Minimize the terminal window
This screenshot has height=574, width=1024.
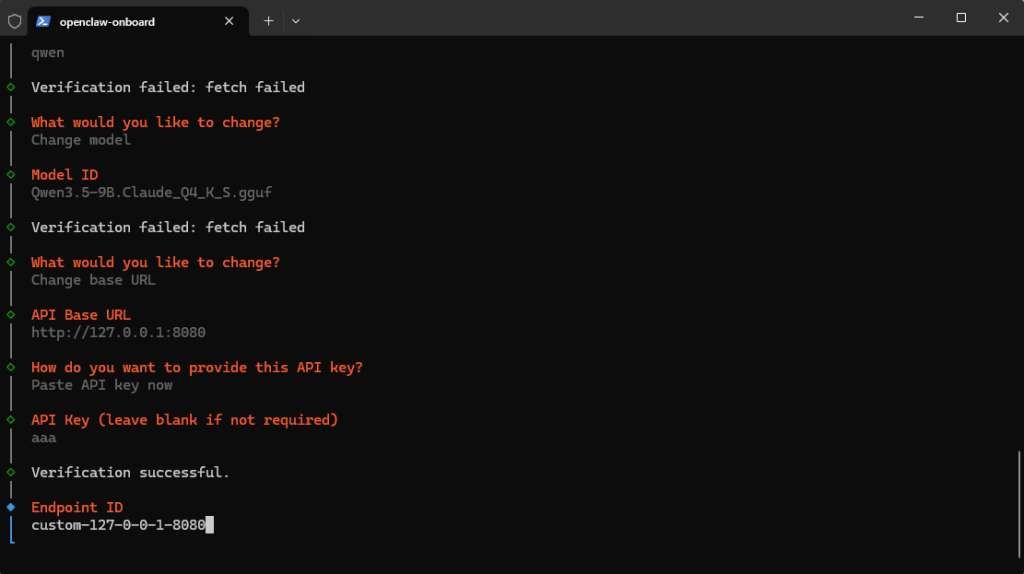coord(916,18)
